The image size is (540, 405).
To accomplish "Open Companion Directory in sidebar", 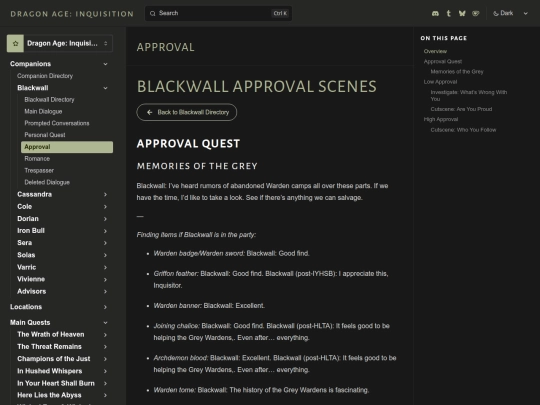I will click(45, 76).
